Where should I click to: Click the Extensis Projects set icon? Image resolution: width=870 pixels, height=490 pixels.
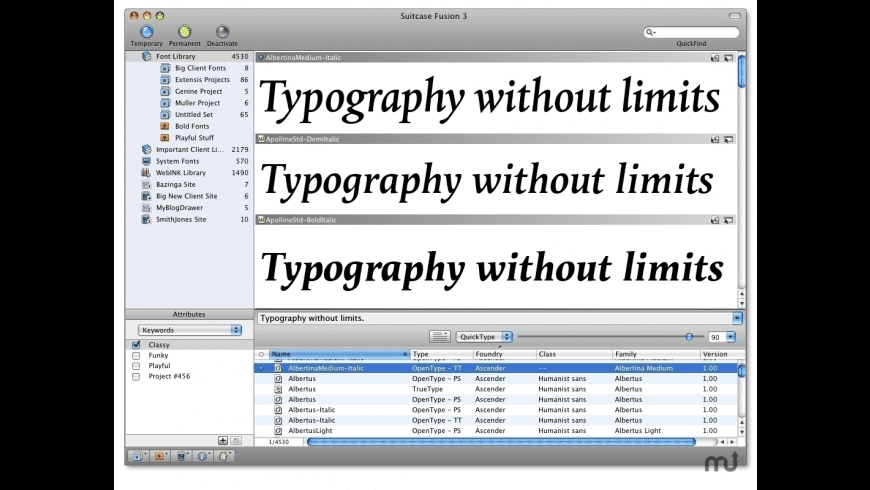tap(165, 79)
